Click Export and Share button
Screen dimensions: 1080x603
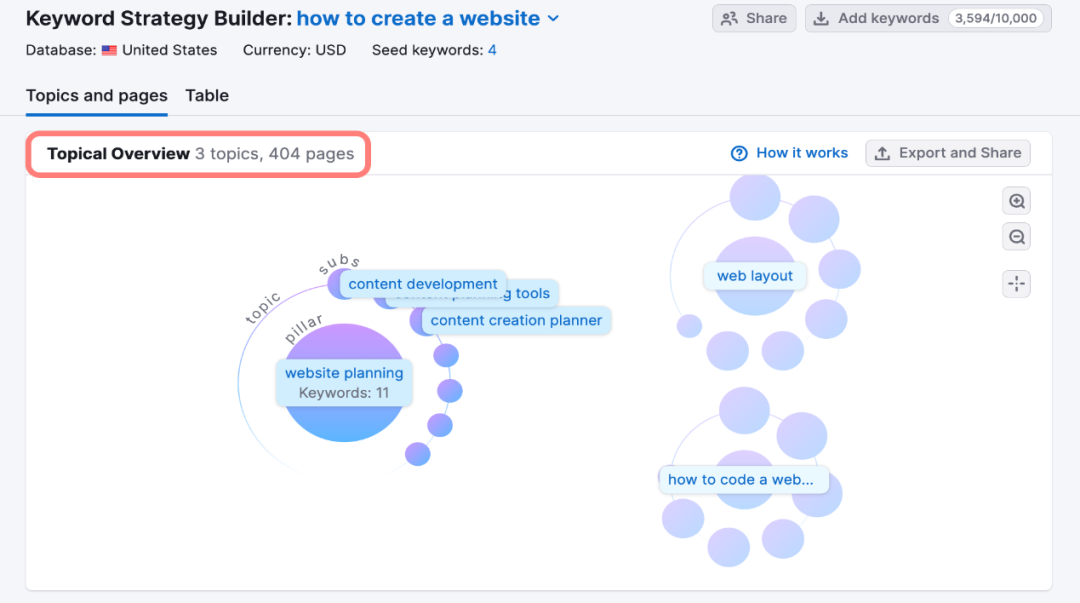[x=947, y=153]
